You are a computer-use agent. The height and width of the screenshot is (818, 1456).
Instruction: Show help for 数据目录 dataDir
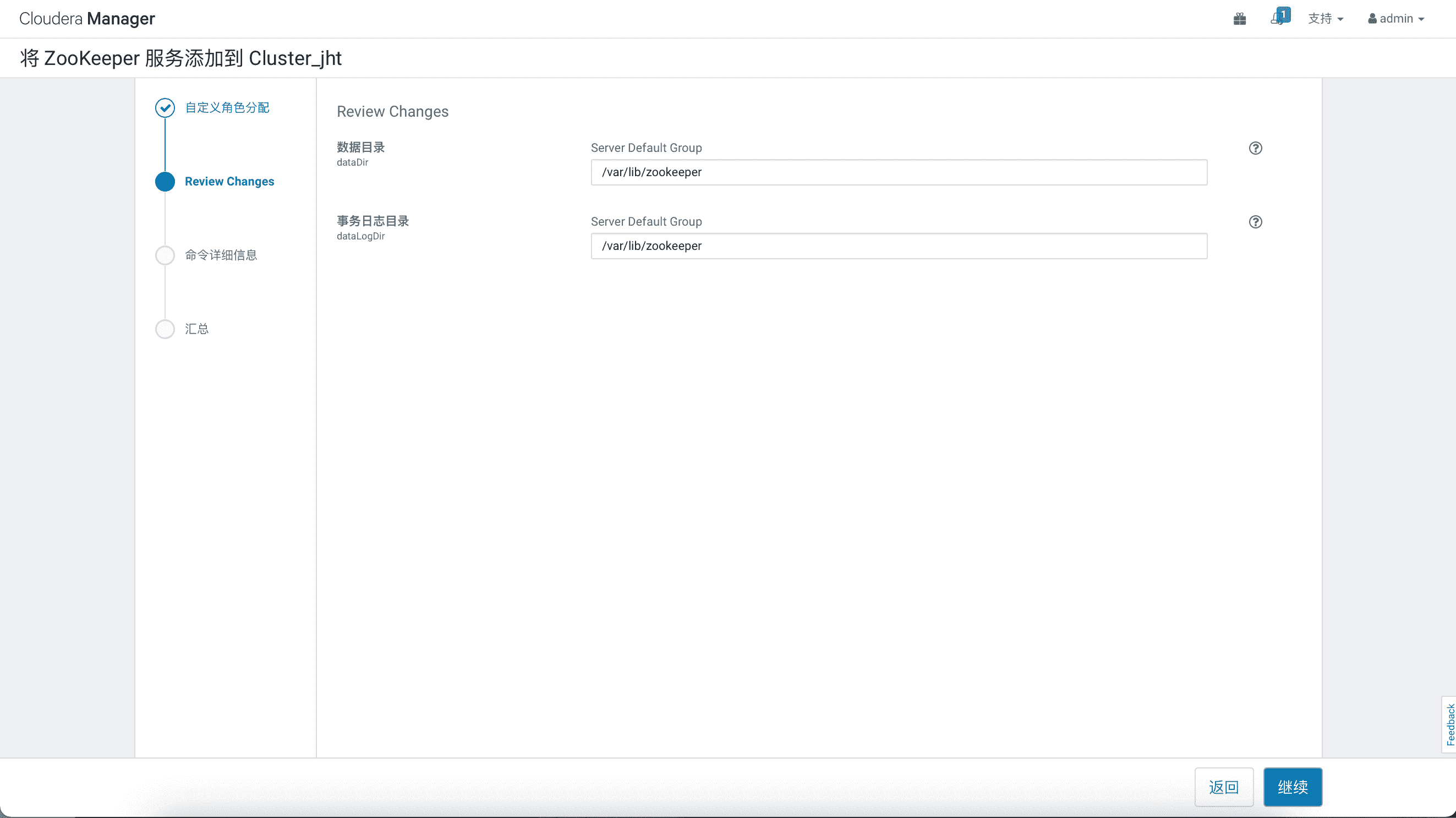[x=1255, y=148]
